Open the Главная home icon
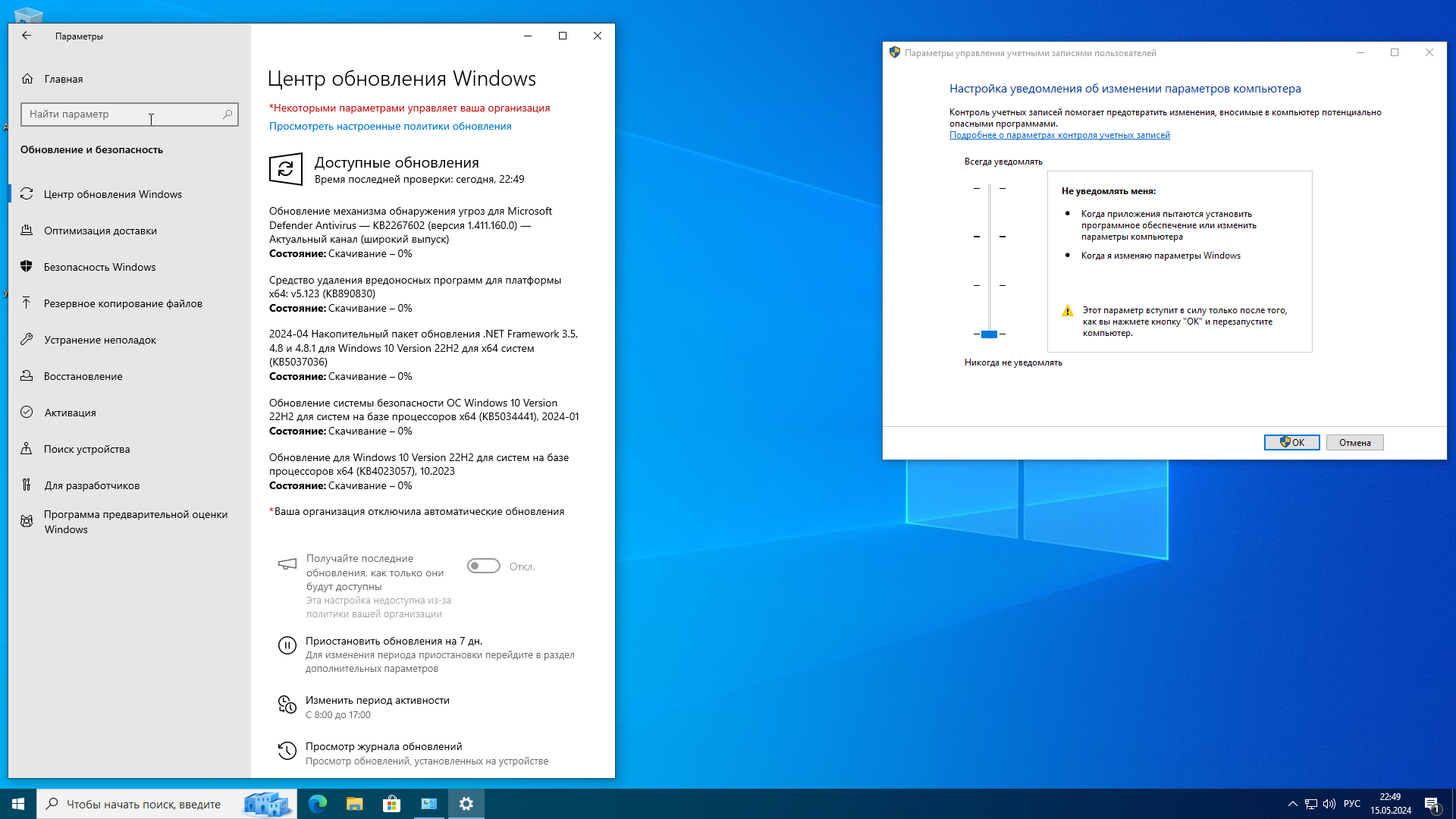Screen dimensions: 1456x819 [x=27, y=79]
